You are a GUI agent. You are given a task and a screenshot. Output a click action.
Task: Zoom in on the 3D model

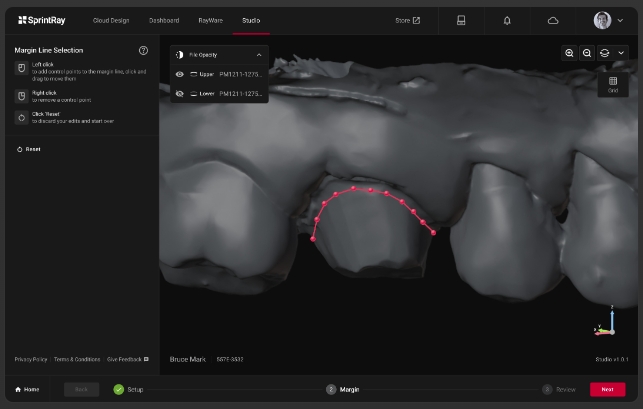click(x=570, y=53)
